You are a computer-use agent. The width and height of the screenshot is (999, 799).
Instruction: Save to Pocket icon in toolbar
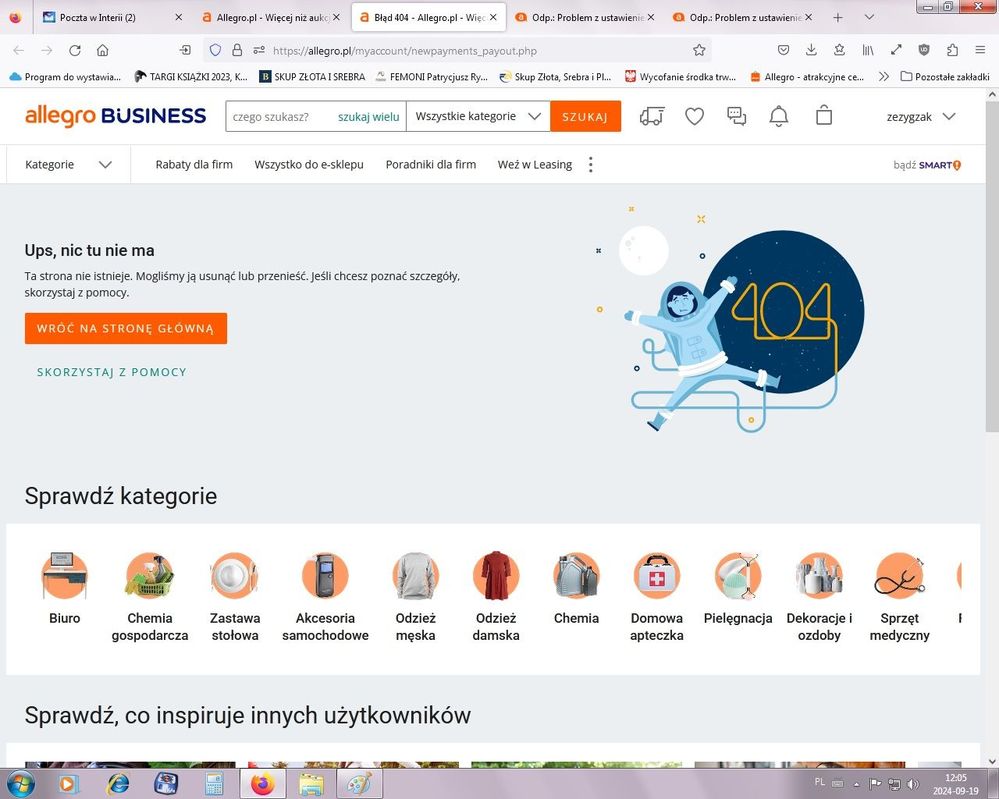tap(784, 50)
